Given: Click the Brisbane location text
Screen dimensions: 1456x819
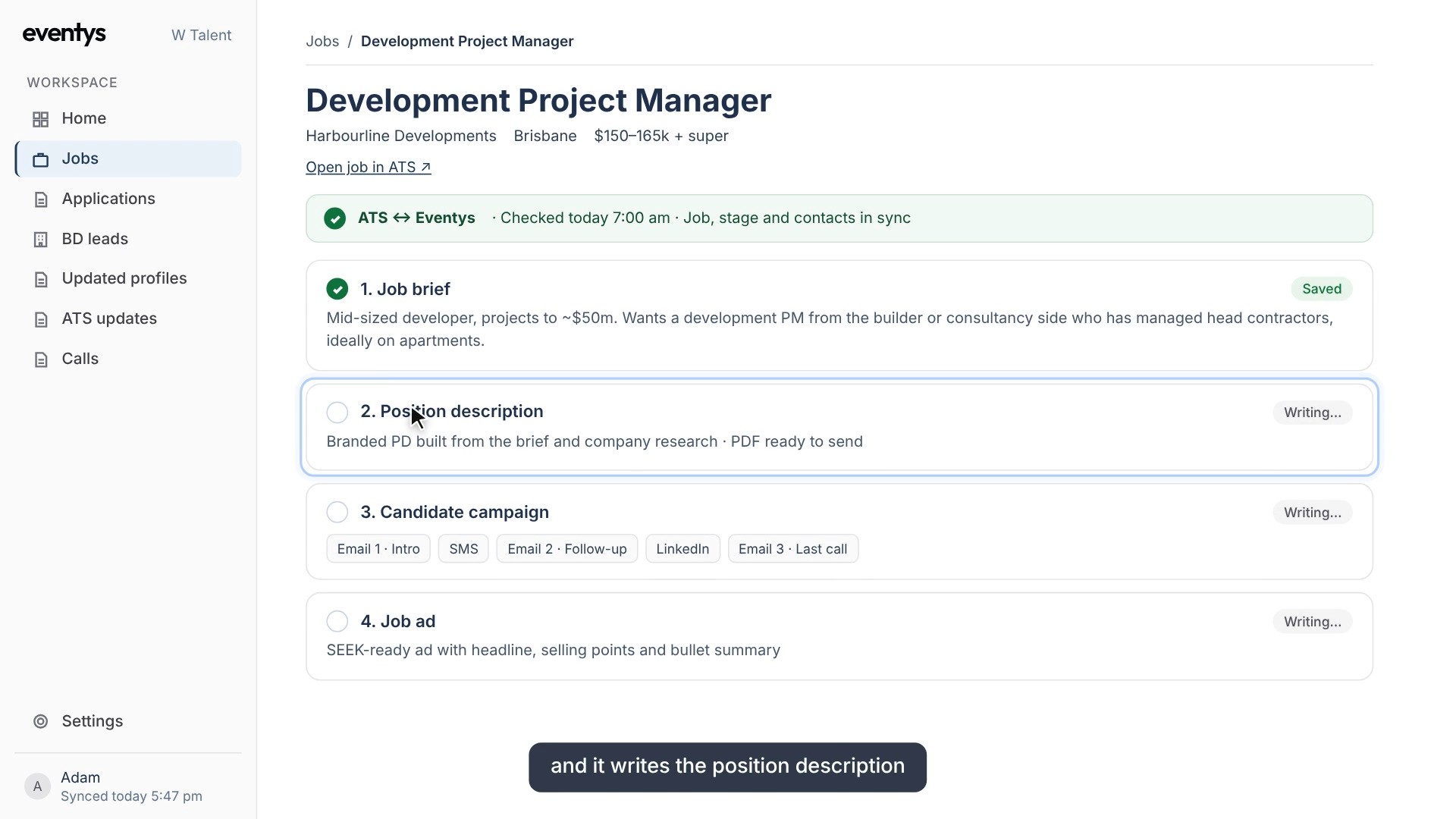Looking at the screenshot, I should pyautogui.click(x=545, y=136).
